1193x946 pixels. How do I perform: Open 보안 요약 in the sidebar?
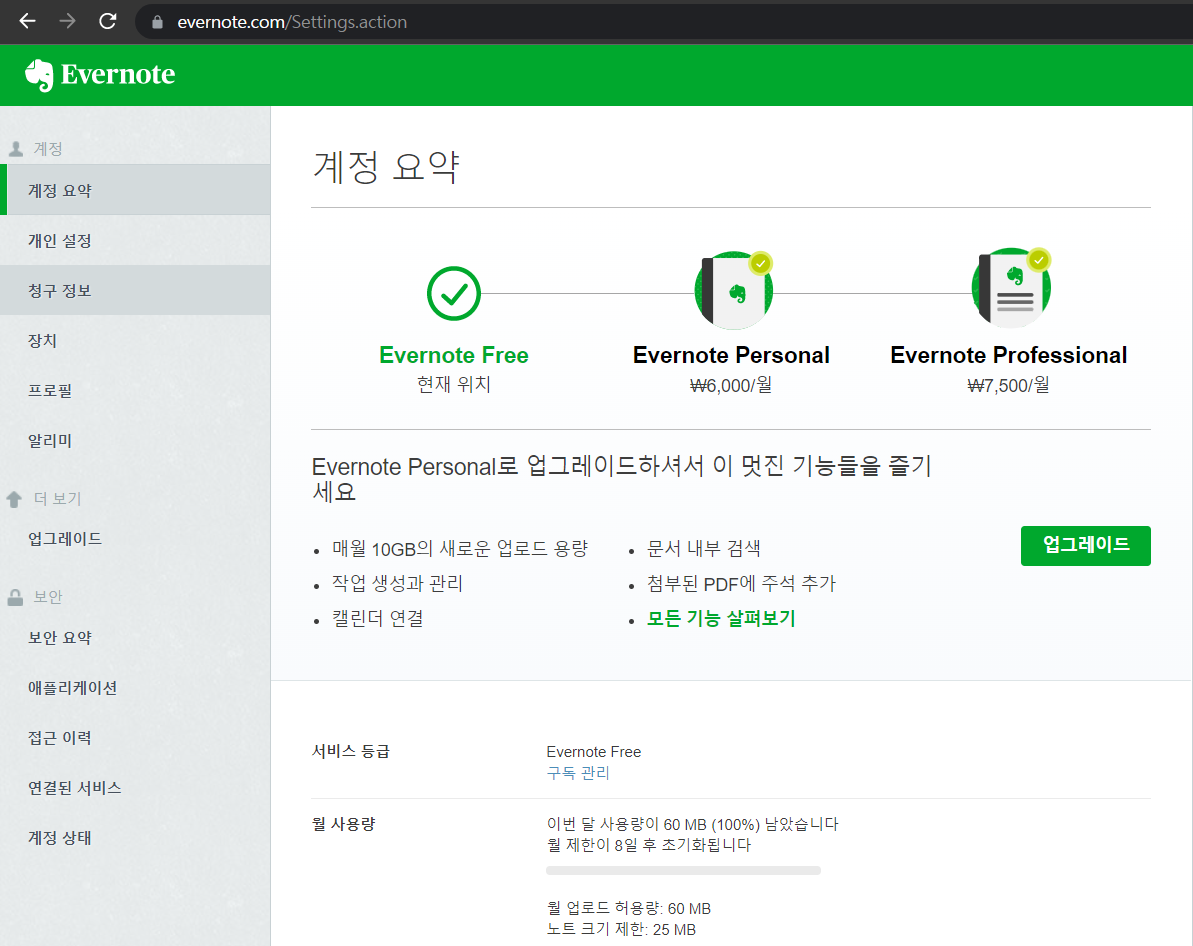click(x=135, y=638)
